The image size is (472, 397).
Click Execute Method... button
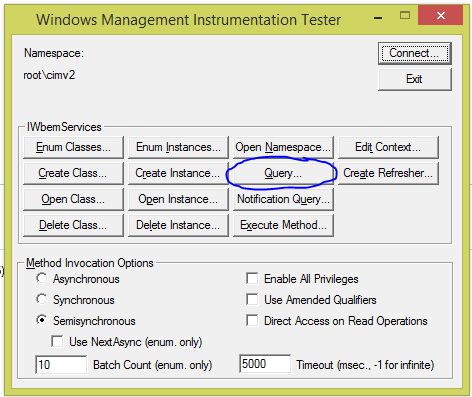283,225
